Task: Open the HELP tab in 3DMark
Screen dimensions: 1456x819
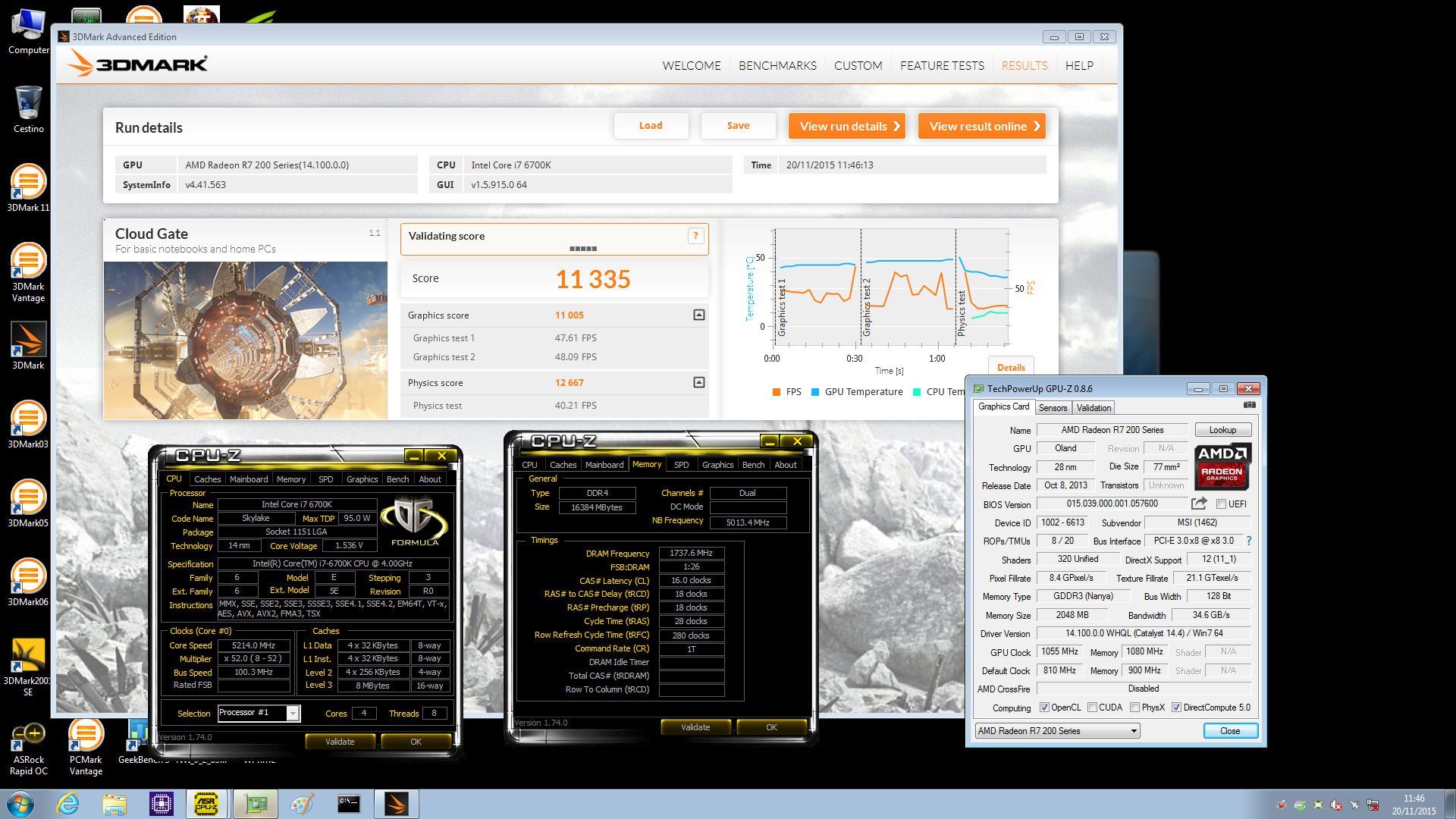Action: click(x=1079, y=66)
